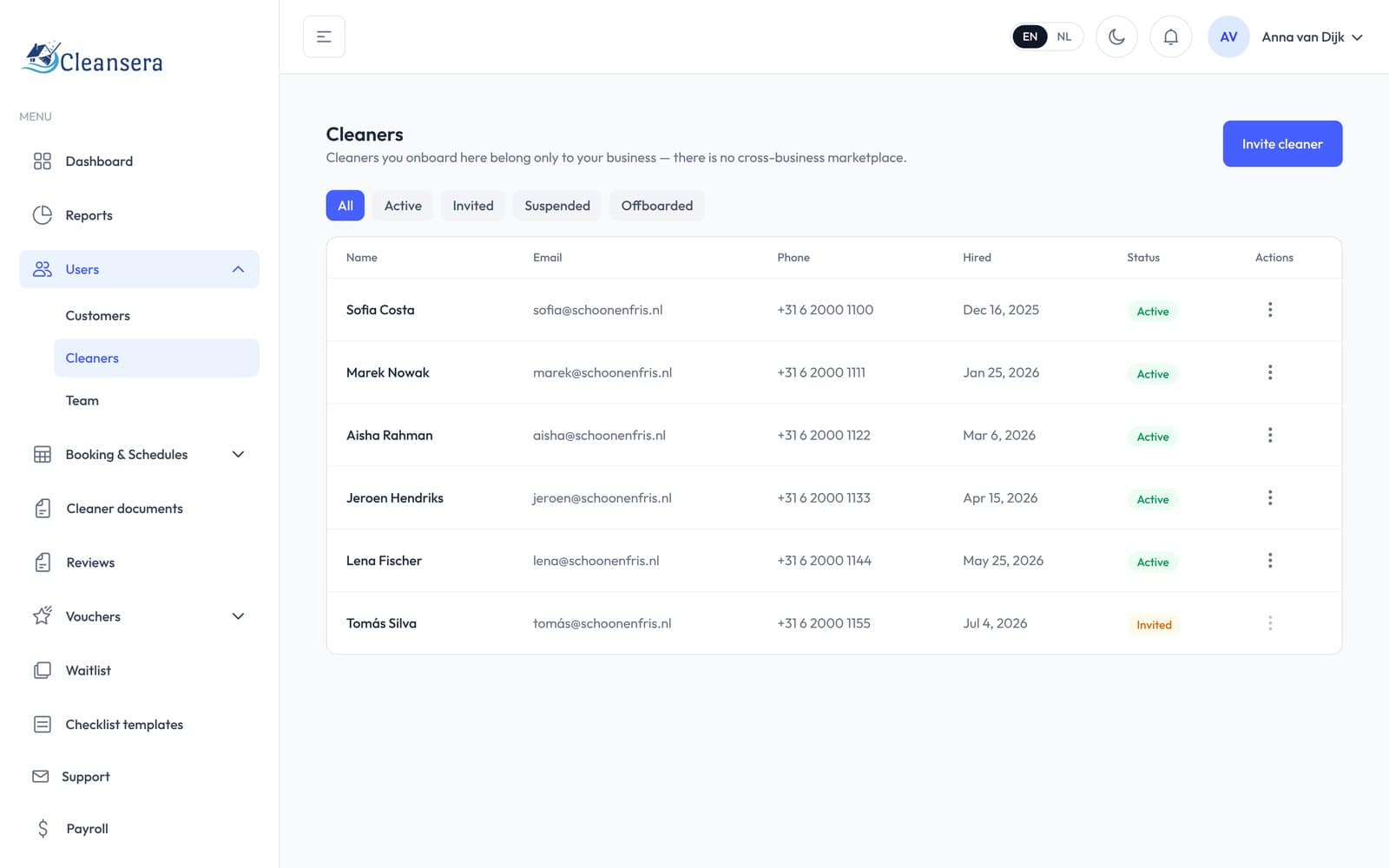Click the Status column header
Viewport: 1389px width, 868px height.
click(1143, 258)
